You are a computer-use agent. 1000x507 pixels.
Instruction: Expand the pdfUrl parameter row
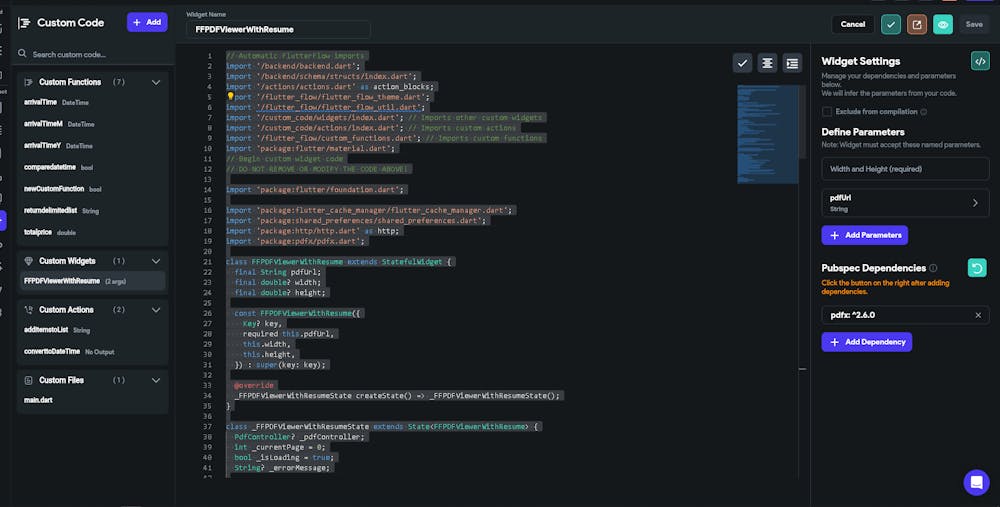(975, 203)
